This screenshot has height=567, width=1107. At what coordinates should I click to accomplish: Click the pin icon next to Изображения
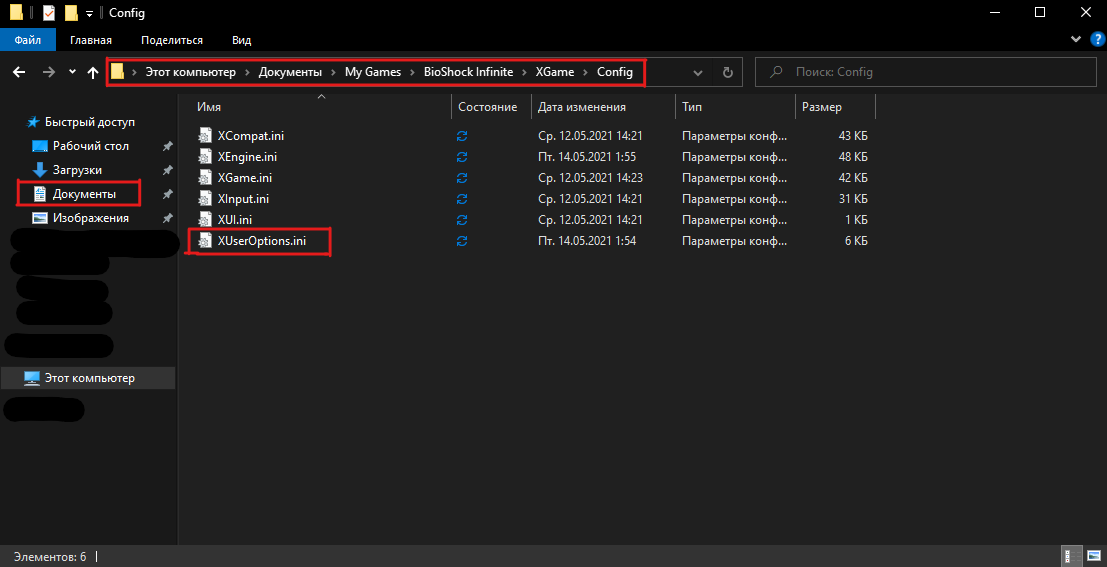click(x=167, y=218)
